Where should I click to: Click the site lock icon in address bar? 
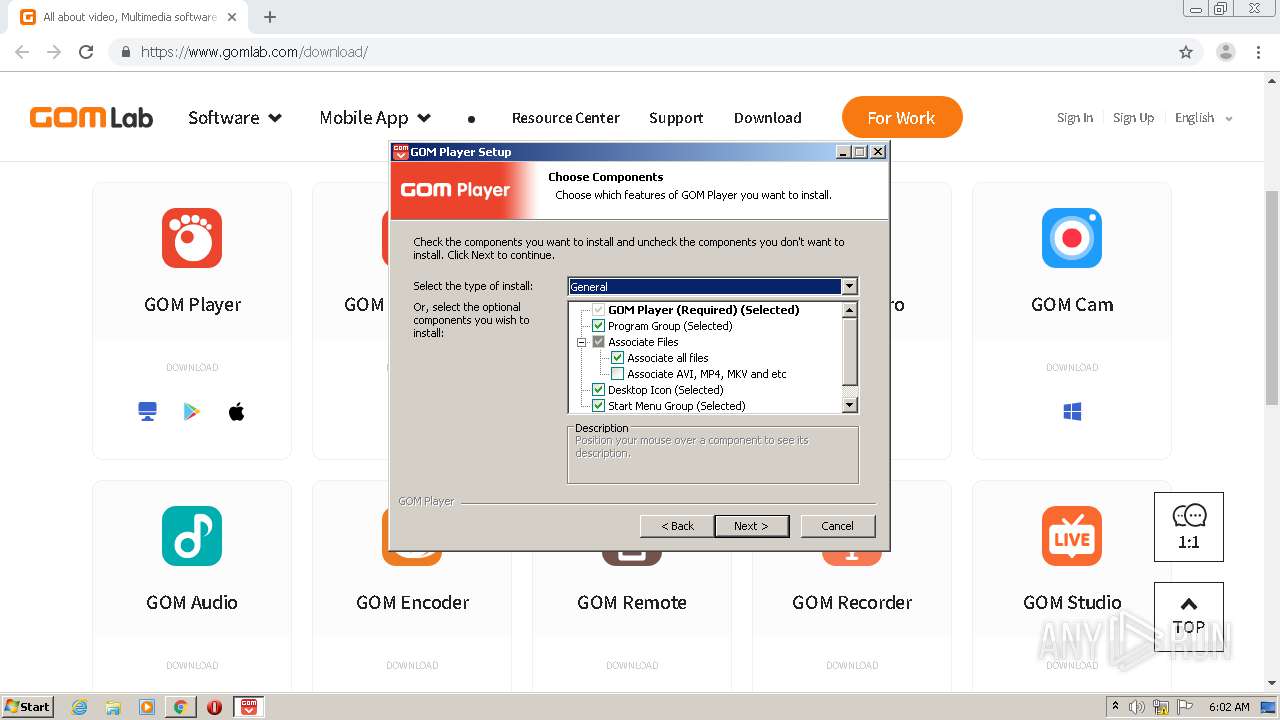126,52
